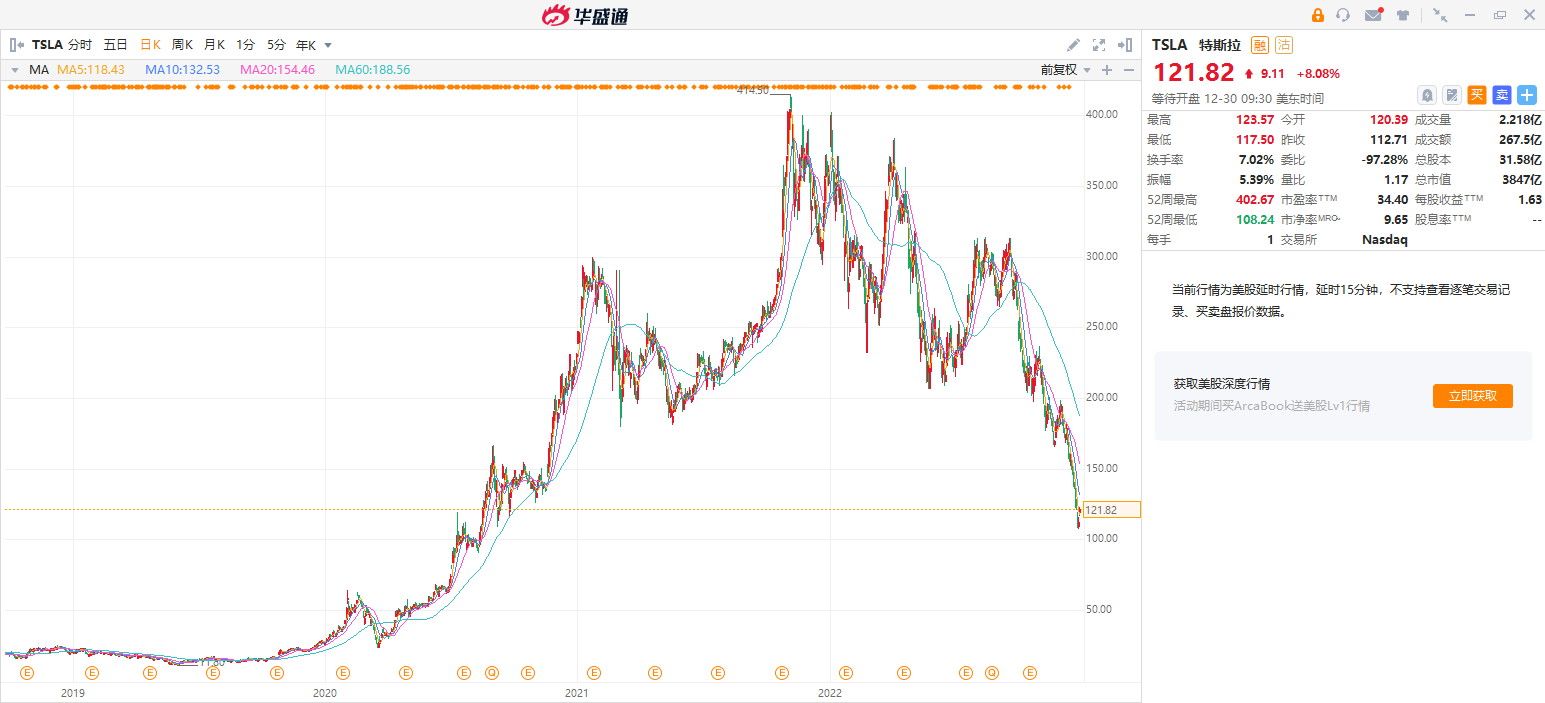Click the orange 买 buy button
Image resolution: width=1545 pixels, height=703 pixels.
point(1477,95)
